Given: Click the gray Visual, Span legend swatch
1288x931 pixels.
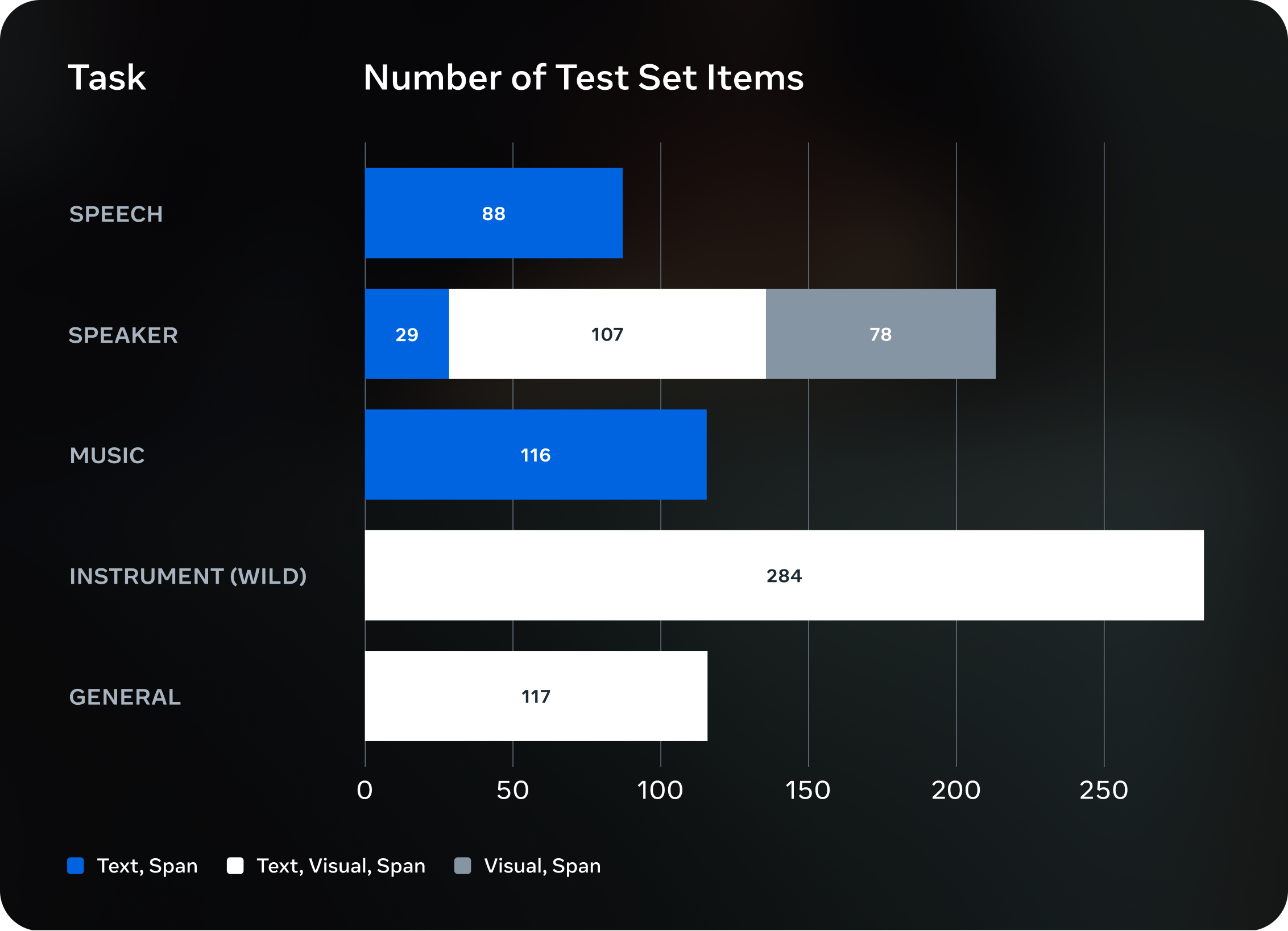Looking at the screenshot, I should (x=463, y=866).
